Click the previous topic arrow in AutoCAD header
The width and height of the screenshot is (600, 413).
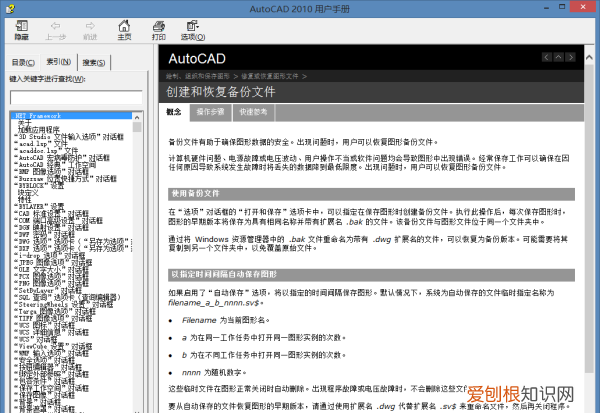(547, 57)
